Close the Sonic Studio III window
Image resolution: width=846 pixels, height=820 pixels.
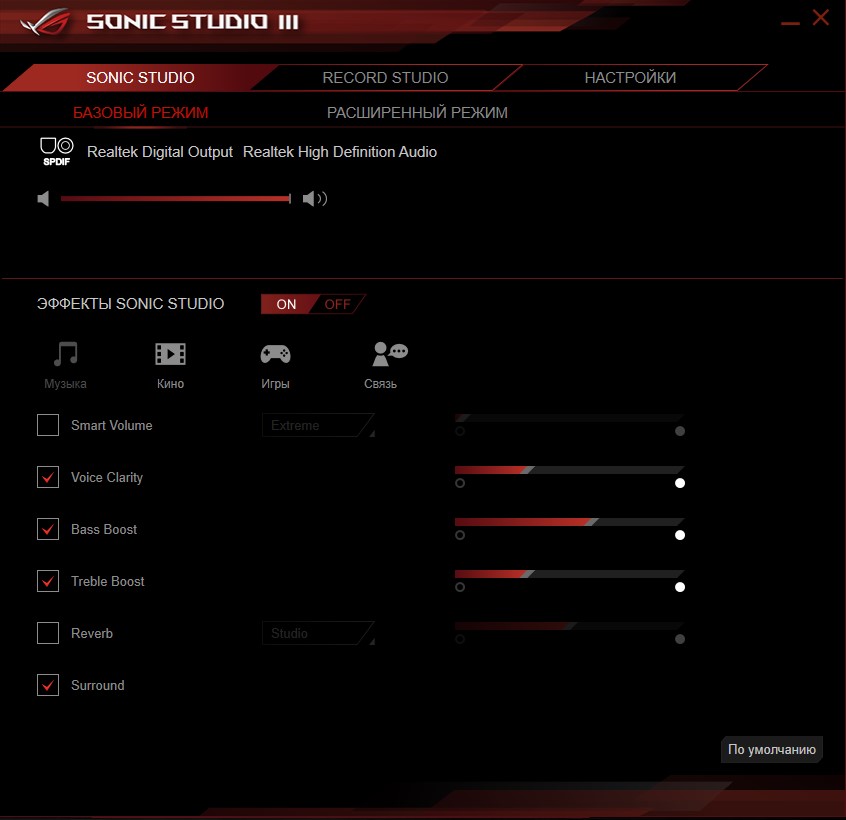[821, 18]
